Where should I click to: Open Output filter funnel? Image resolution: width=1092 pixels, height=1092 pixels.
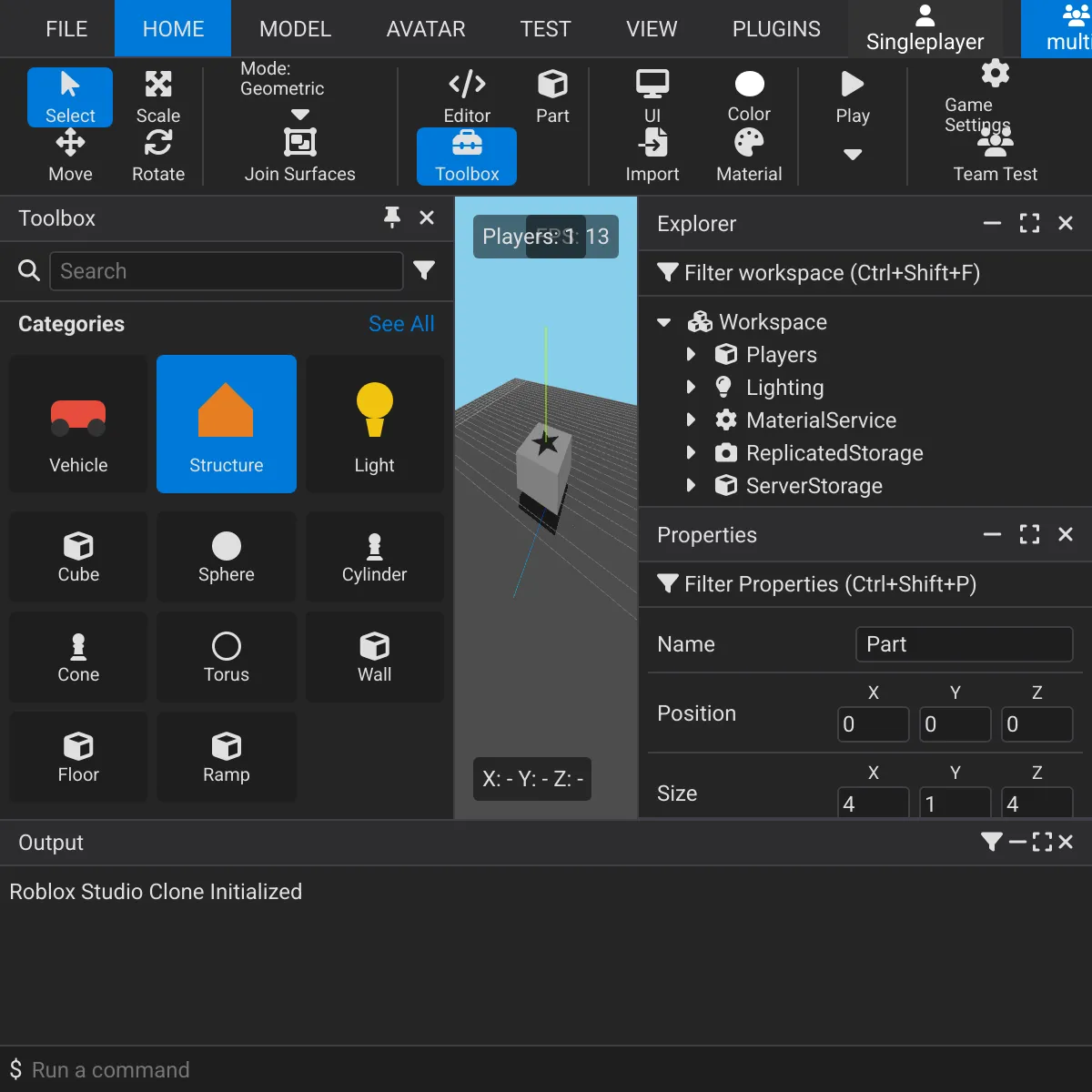coord(992,842)
